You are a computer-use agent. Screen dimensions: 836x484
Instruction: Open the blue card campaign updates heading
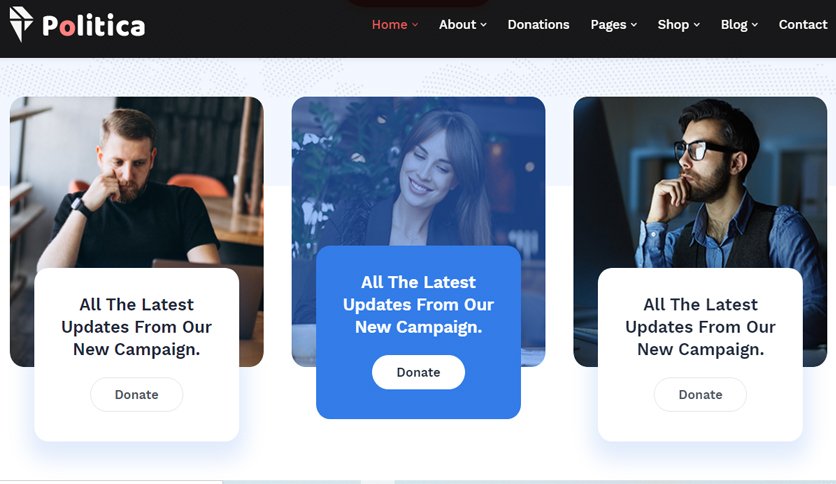(x=418, y=304)
